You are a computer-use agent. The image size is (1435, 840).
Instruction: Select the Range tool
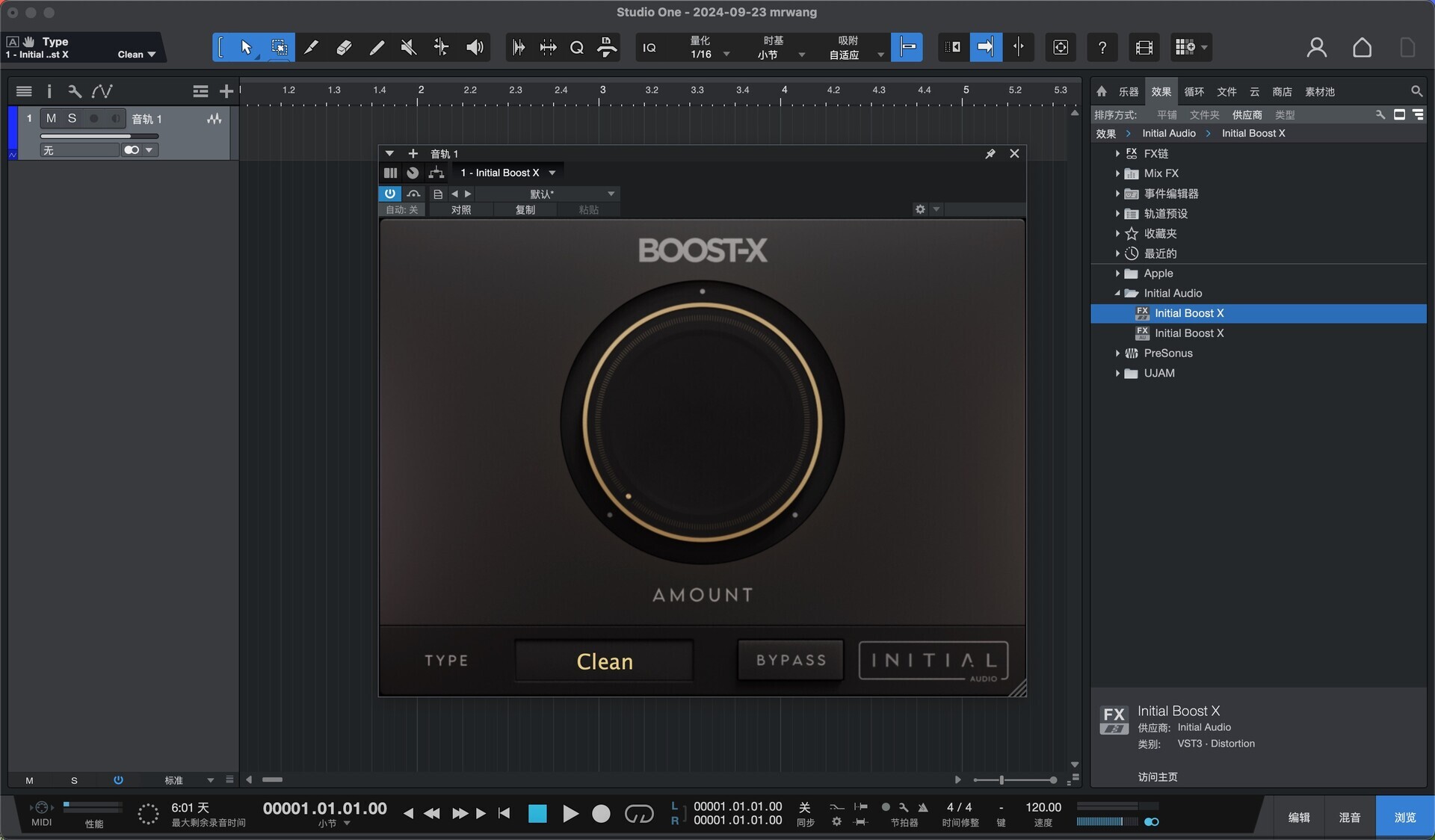[279, 47]
